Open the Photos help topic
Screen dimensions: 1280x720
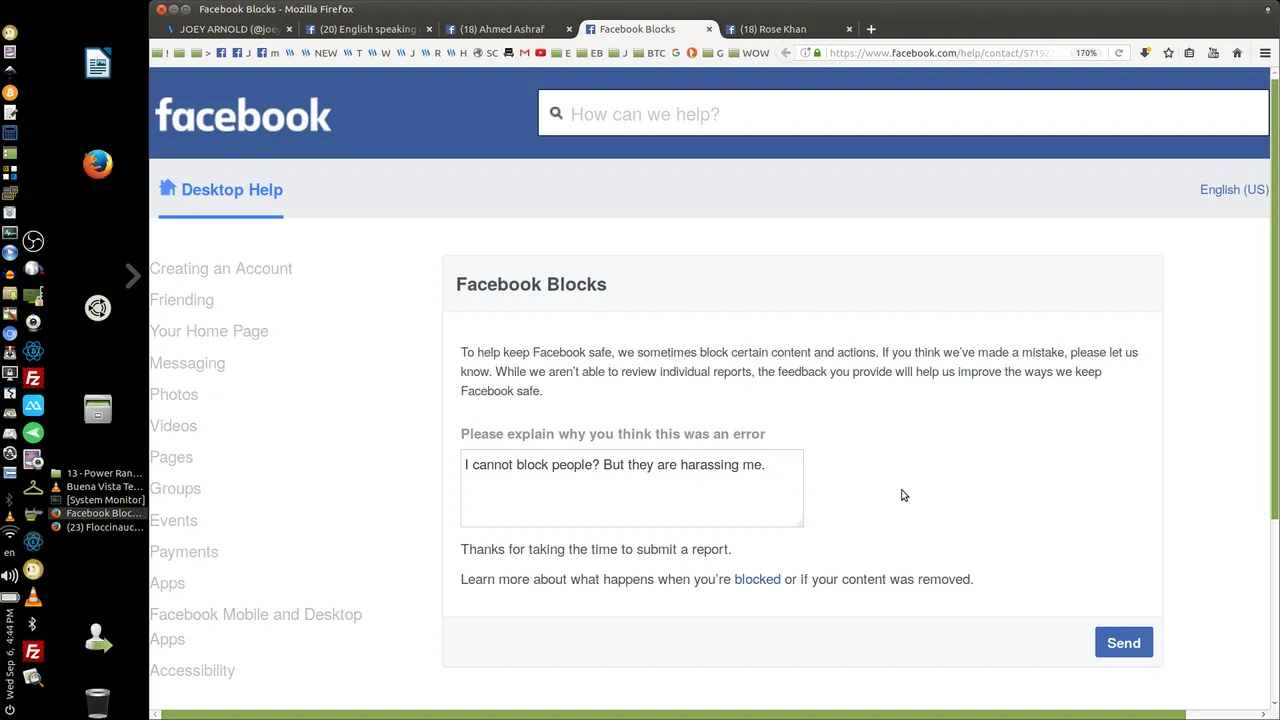pyautogui.click(x=174, y=394)
